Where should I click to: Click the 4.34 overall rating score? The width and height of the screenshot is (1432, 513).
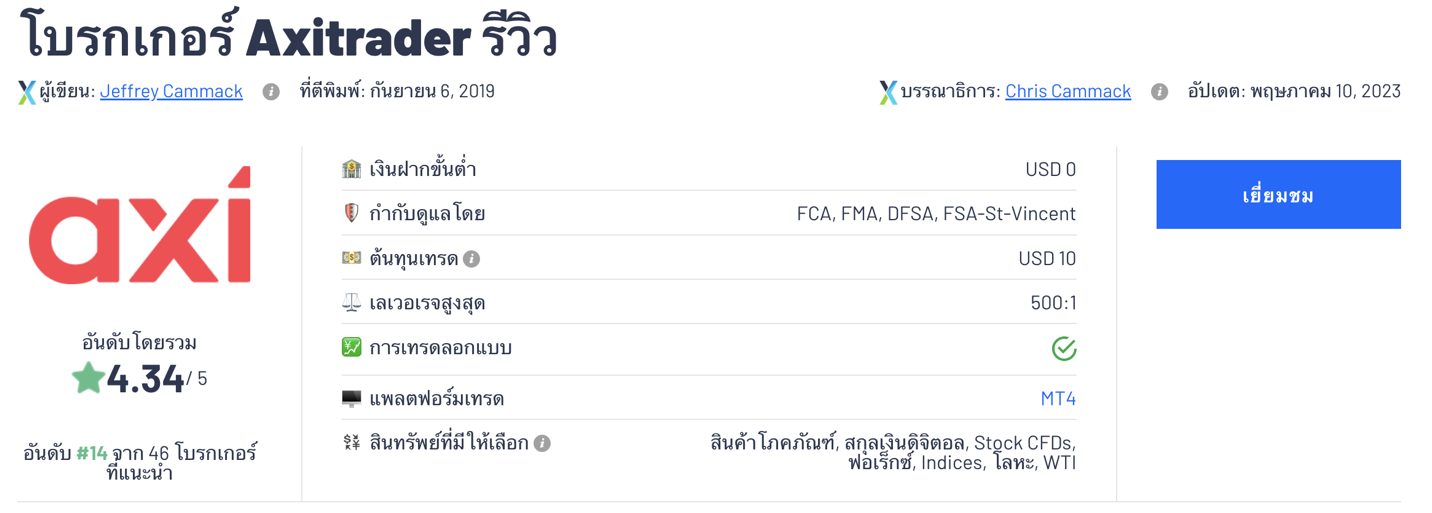145,379
